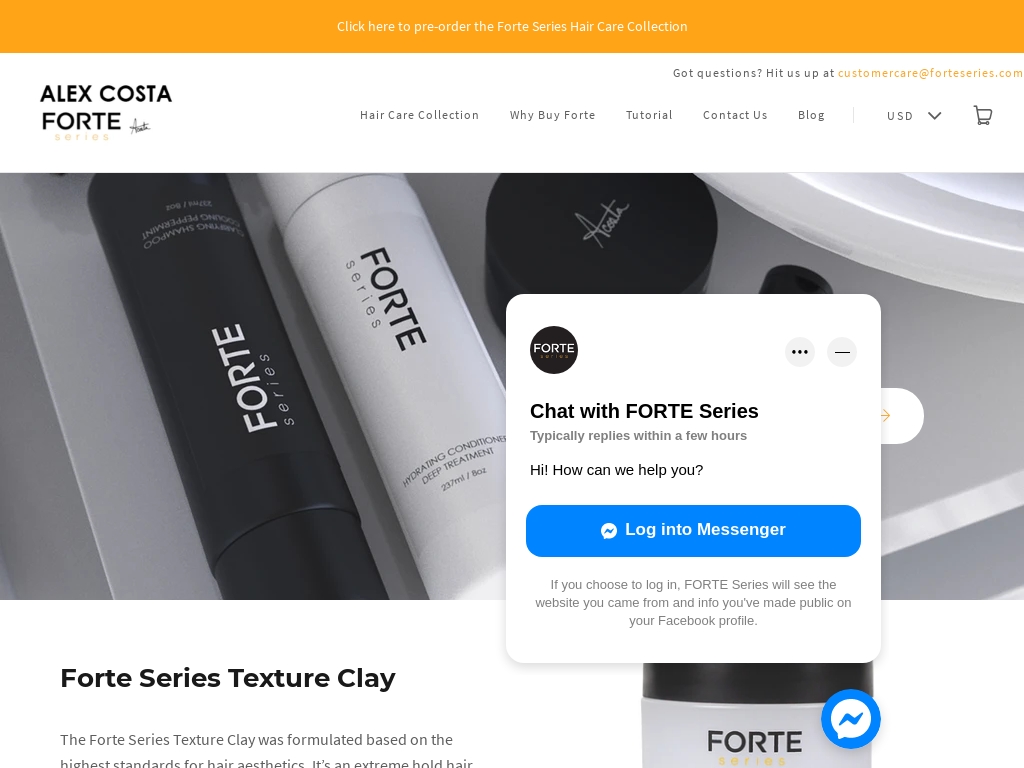Expand the USD currency dropdown

click(914, 116)
